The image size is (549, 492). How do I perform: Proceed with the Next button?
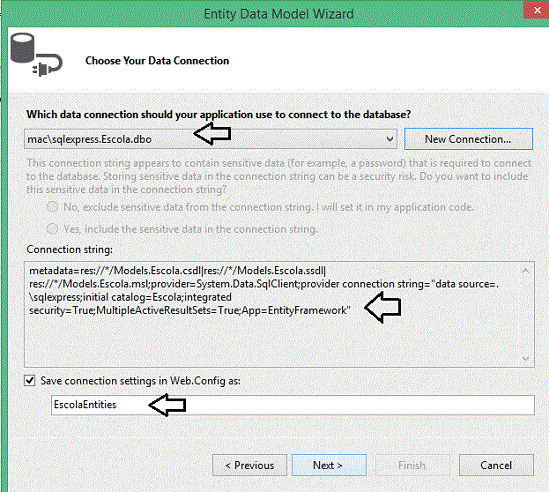329,465
